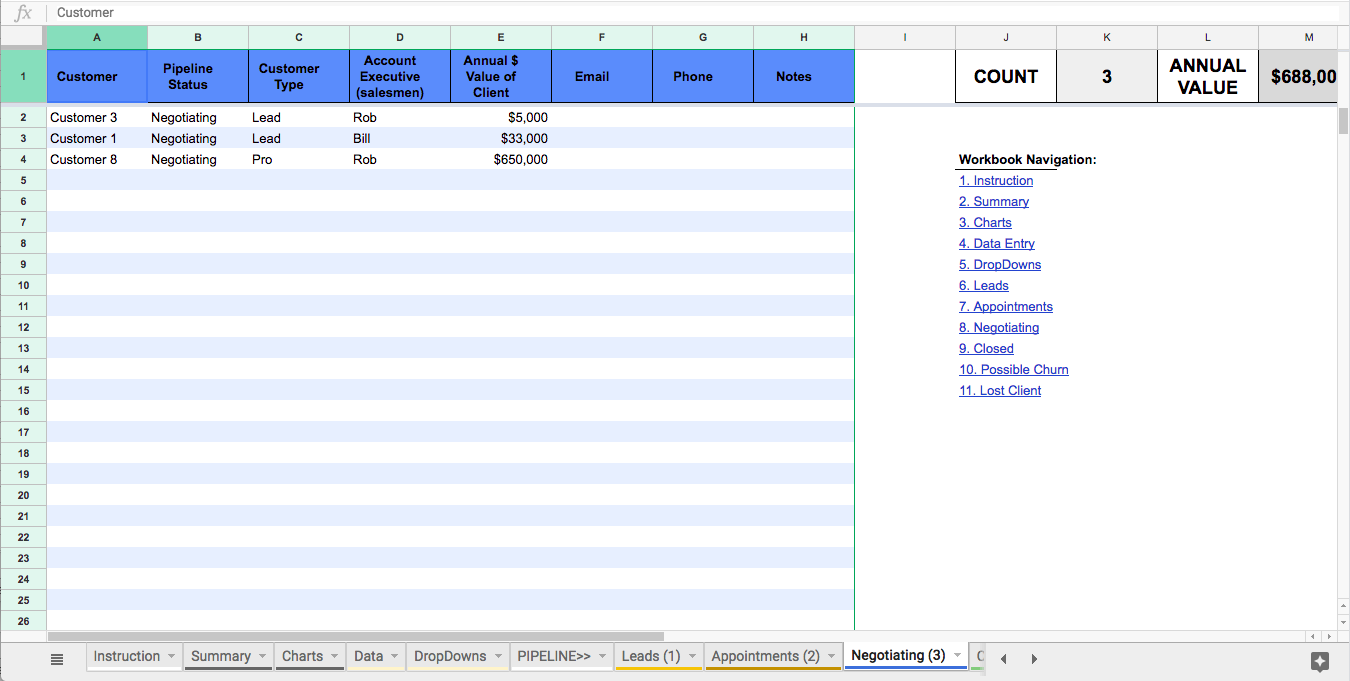
Task: Select the Annual $ Value of Client header
Action: click(x=501, y=76)
